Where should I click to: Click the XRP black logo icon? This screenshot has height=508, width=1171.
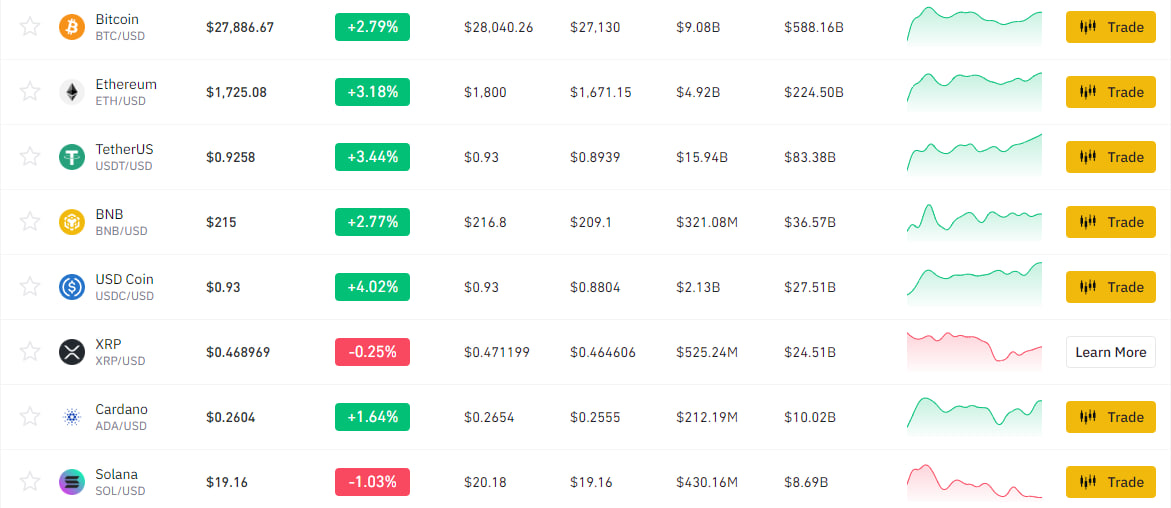pyautogui.click(x=72, y=352)
